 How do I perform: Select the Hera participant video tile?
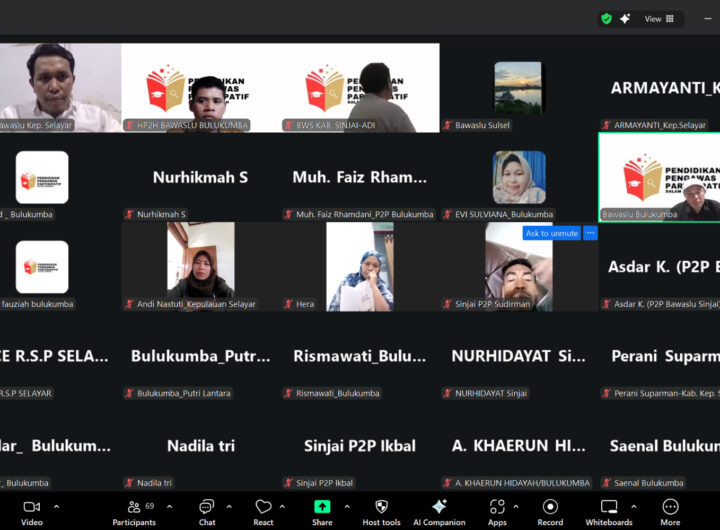pos(360,266)
